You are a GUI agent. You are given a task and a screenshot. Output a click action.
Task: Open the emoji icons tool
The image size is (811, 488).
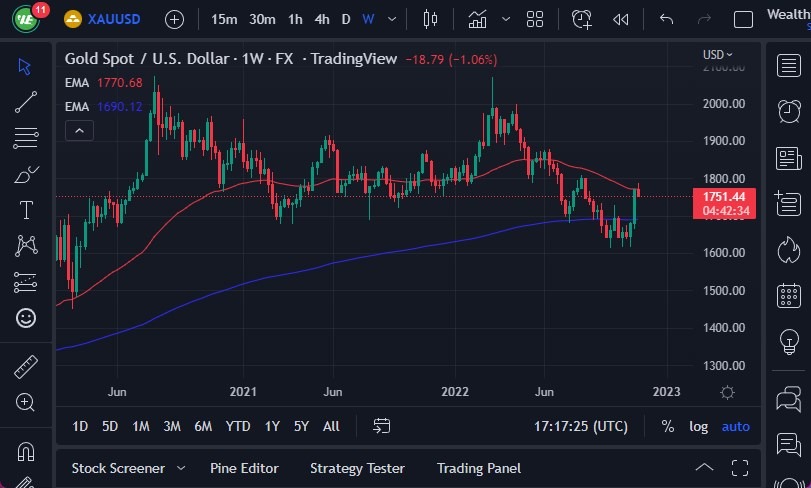26,318
